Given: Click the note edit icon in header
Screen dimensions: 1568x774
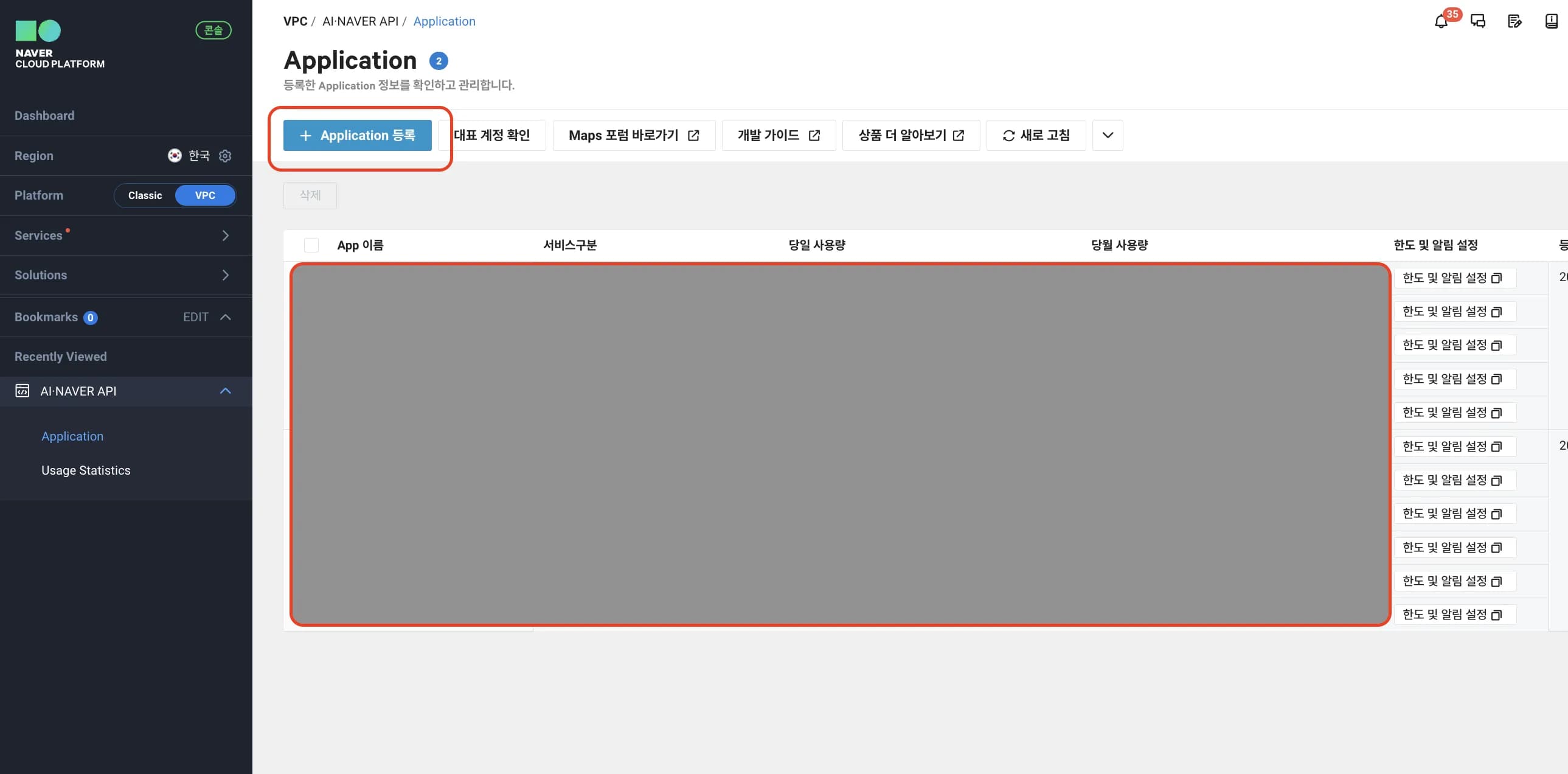Looking at the screenshot, I should (1514, 21).
